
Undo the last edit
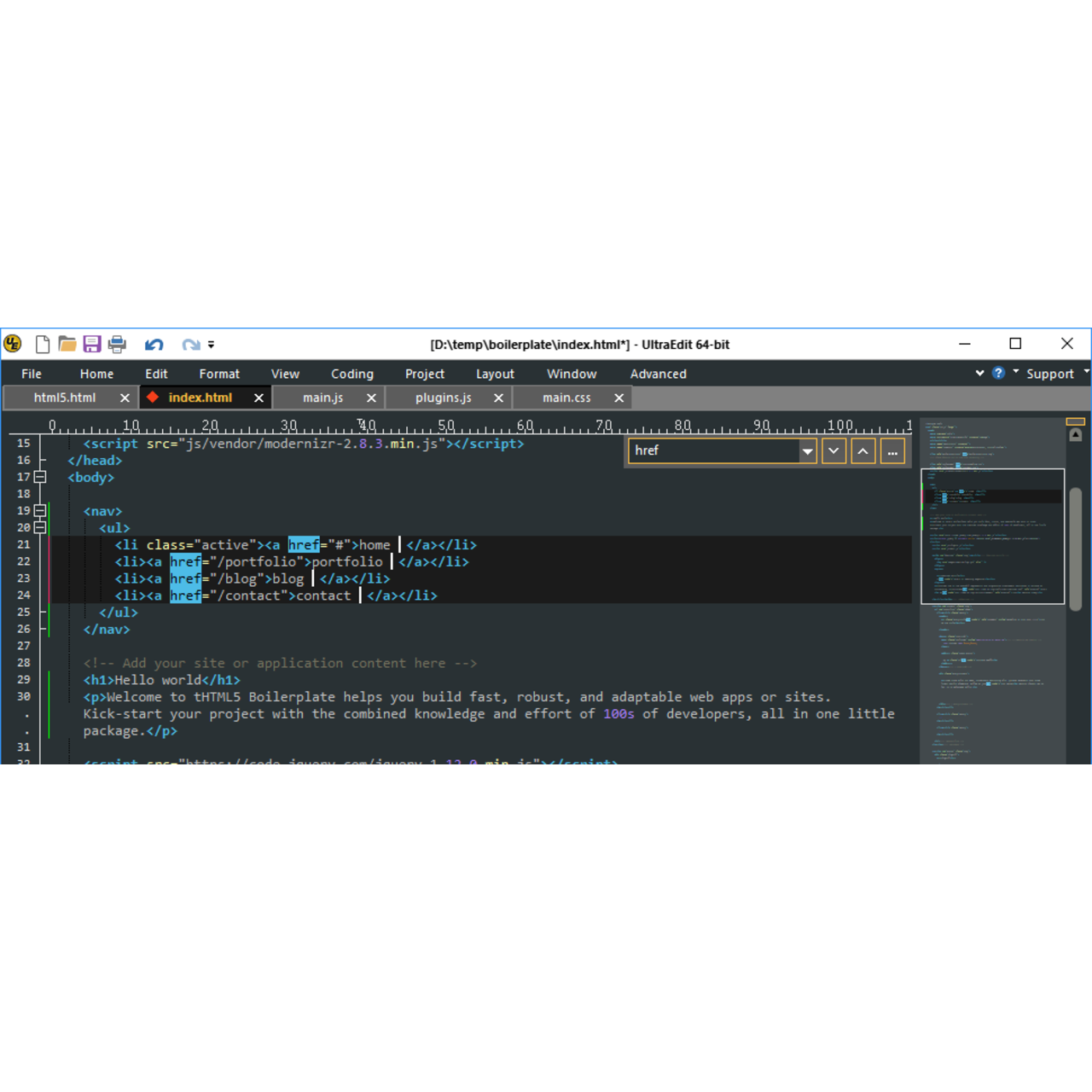(x=154, y=344)
